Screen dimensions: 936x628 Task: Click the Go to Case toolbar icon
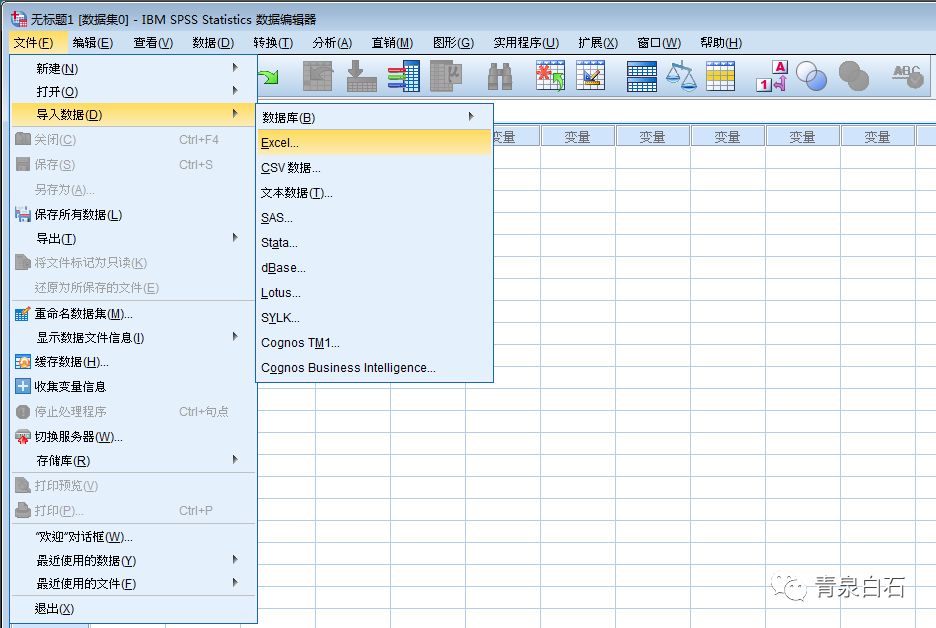pyautogui.click(x=318, y=76)
